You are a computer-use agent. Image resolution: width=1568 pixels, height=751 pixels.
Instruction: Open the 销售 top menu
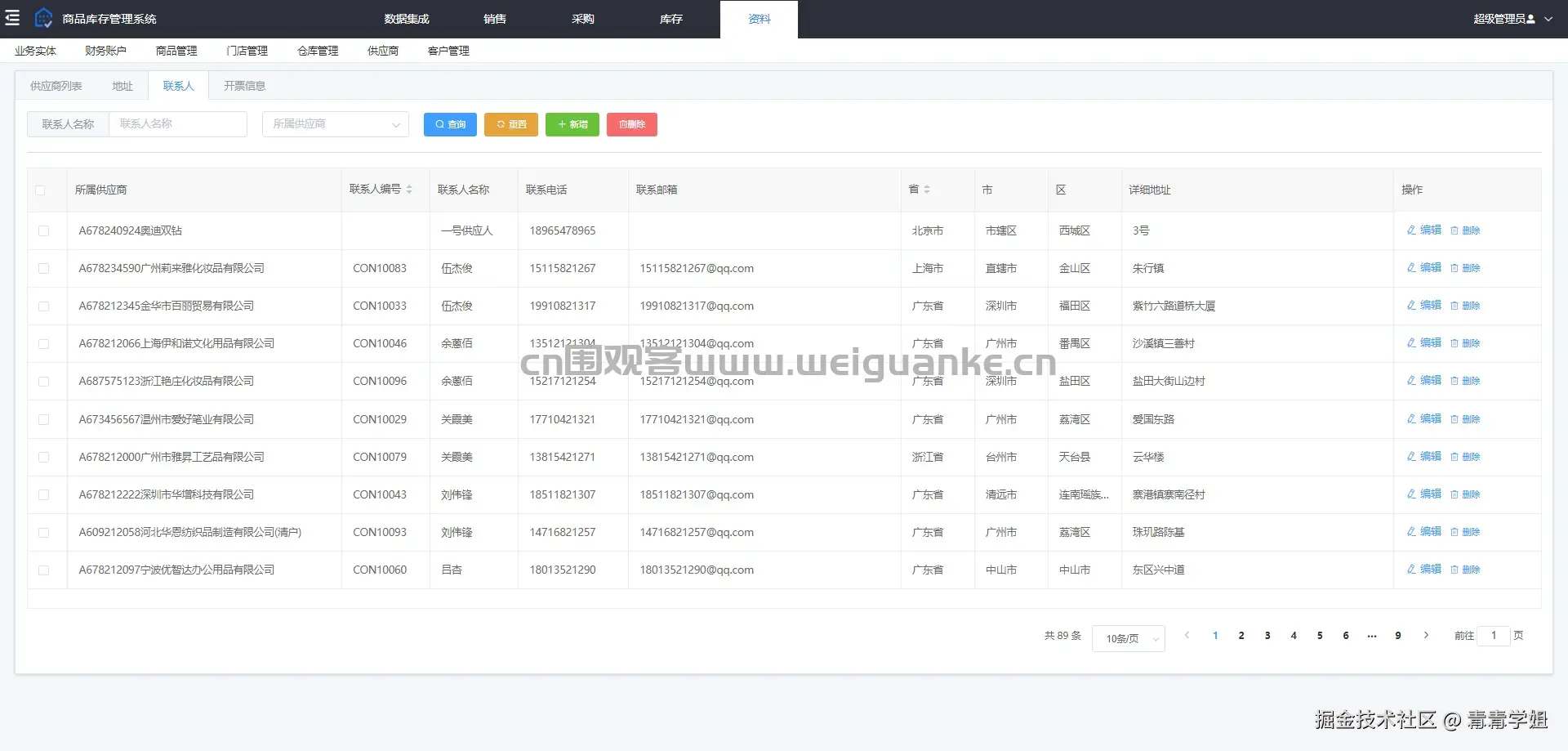[495, 19]
